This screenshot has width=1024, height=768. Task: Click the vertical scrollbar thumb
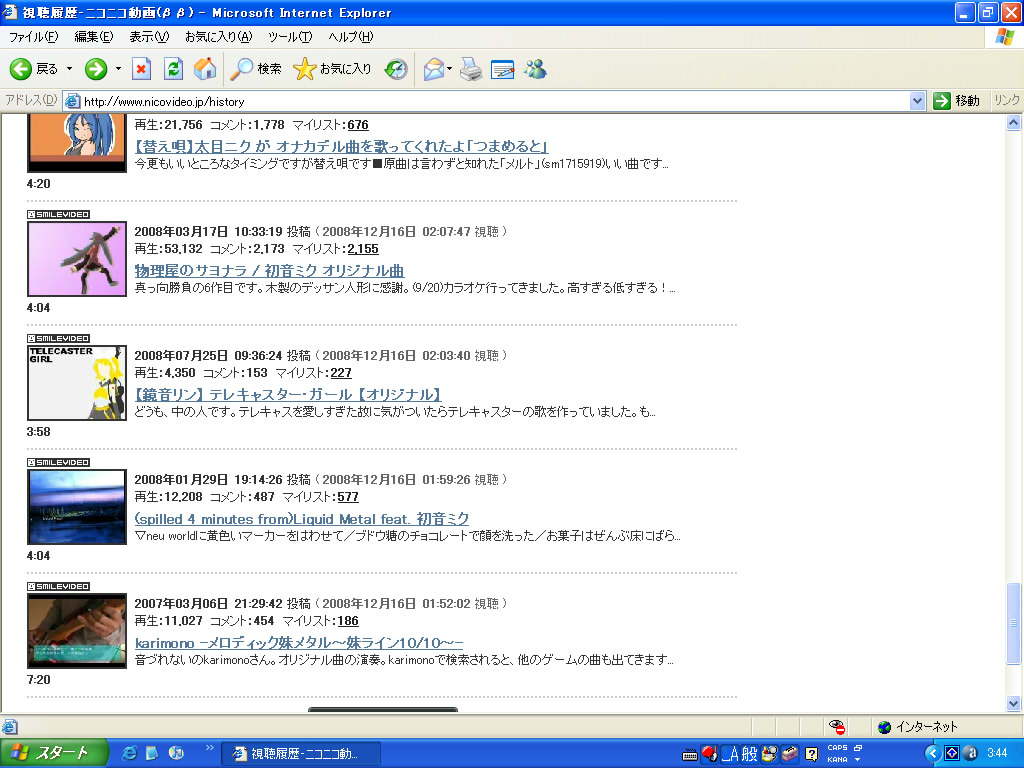click(1014, 623)
